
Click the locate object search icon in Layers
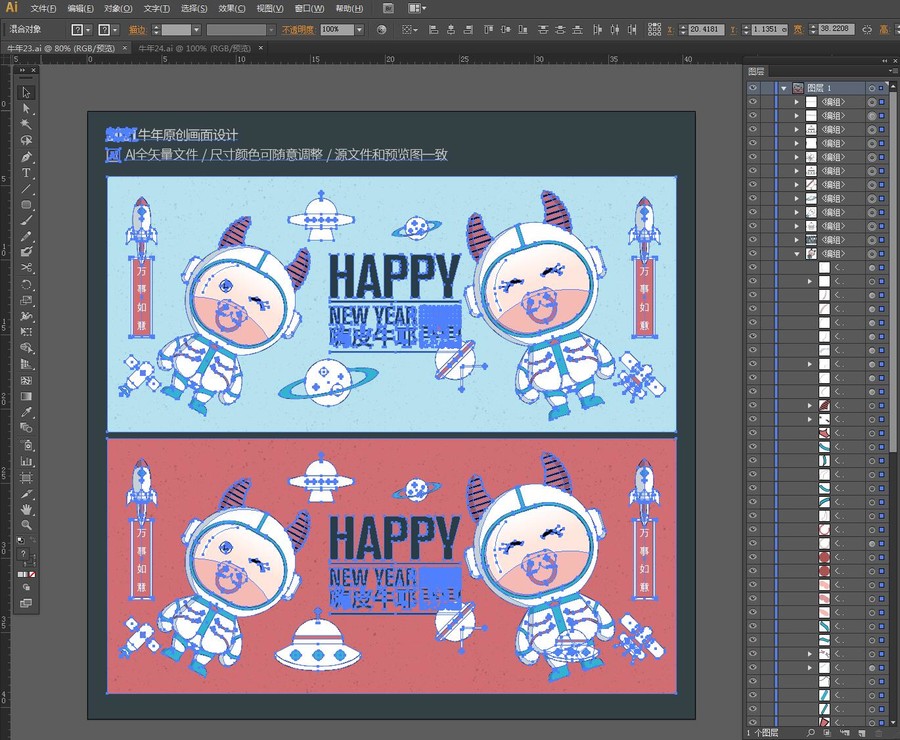pos(810,733)
